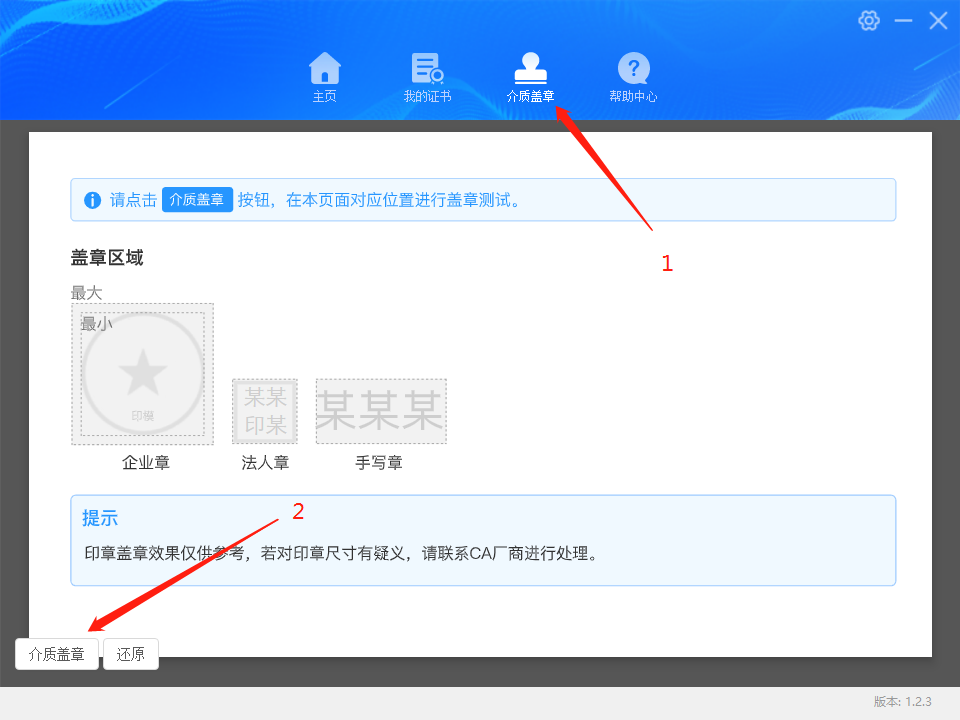960x720 pixels.
Task: Close the application window
Action: 938,21
